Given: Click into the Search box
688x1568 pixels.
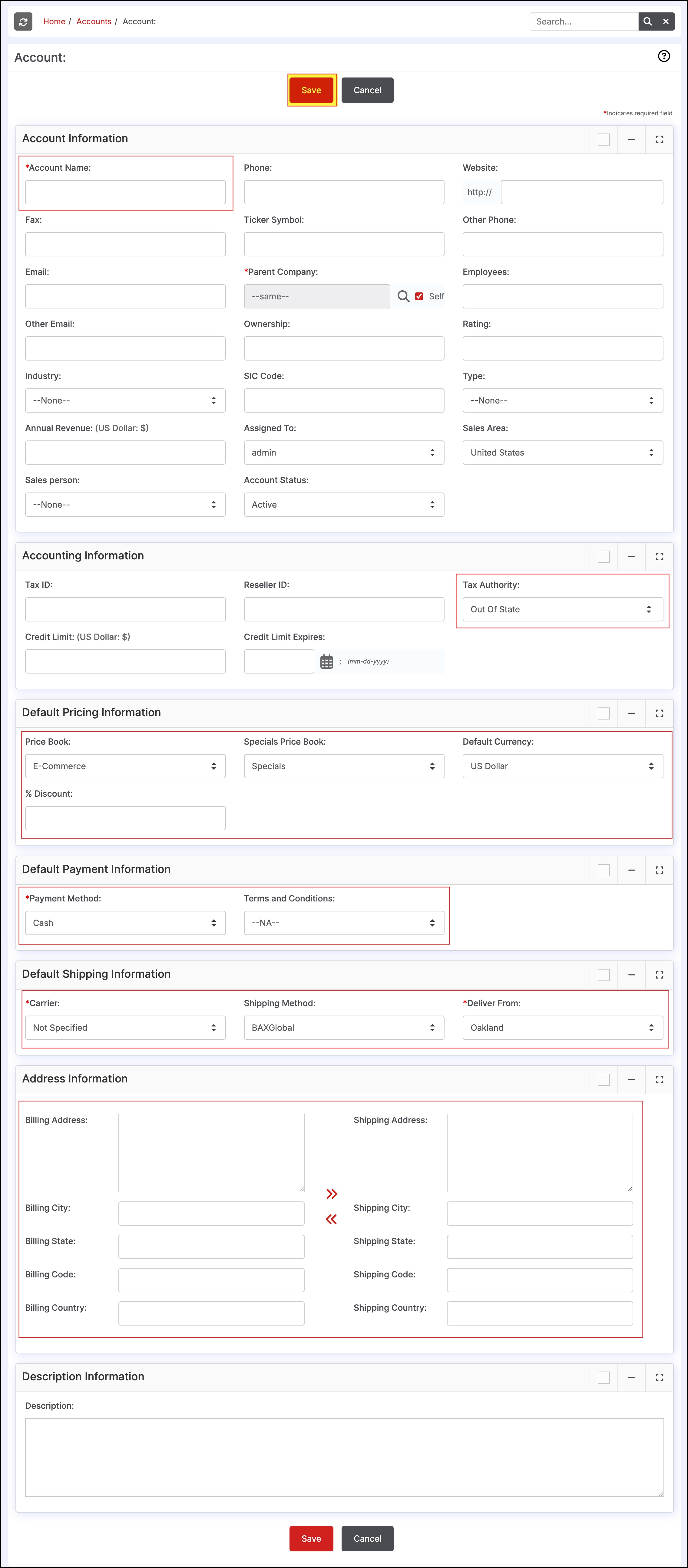Looking at the screenshot, I should click(x=584, y=21).
